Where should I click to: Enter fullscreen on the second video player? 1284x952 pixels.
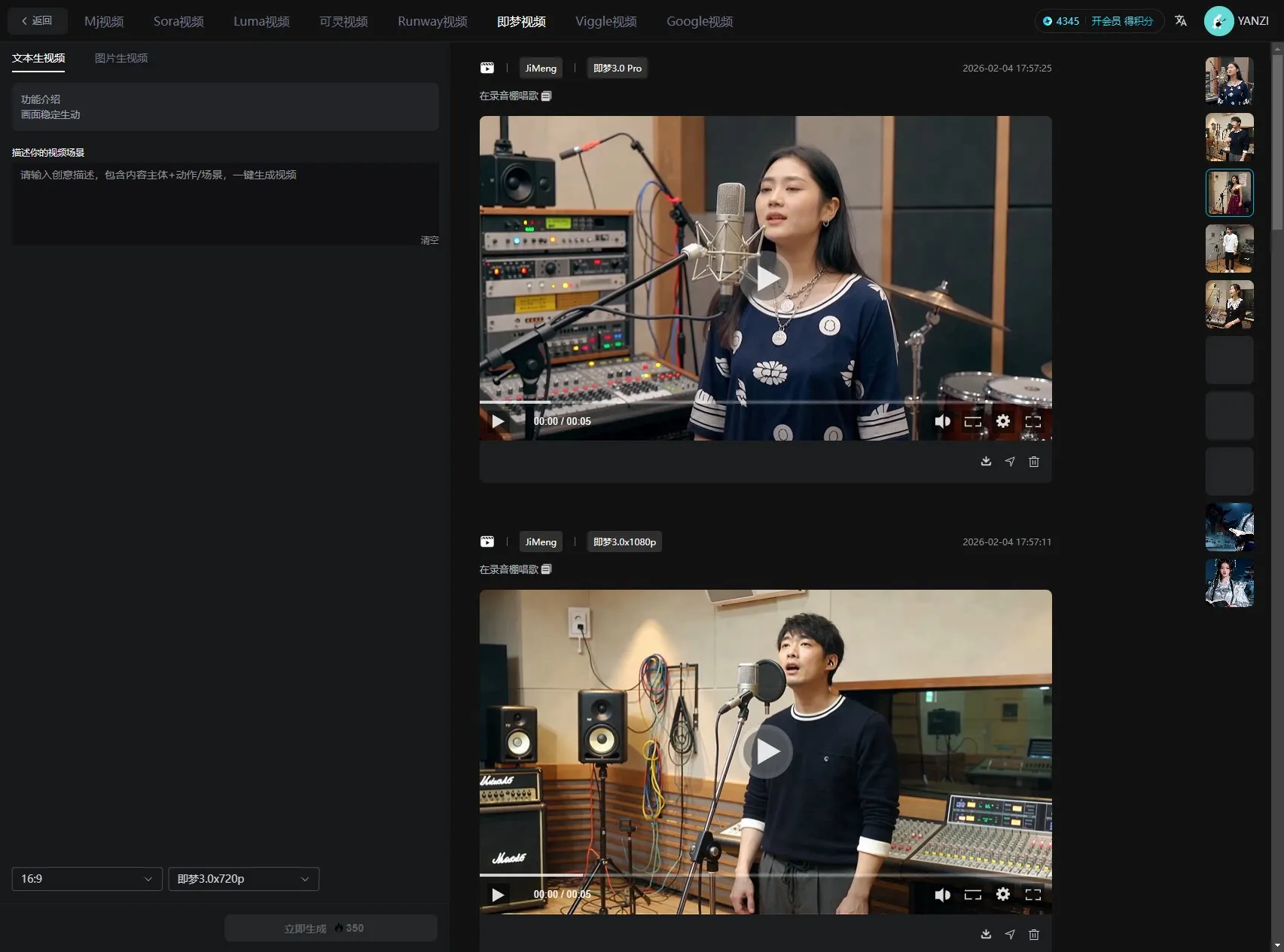click(x=1033, y=895)
